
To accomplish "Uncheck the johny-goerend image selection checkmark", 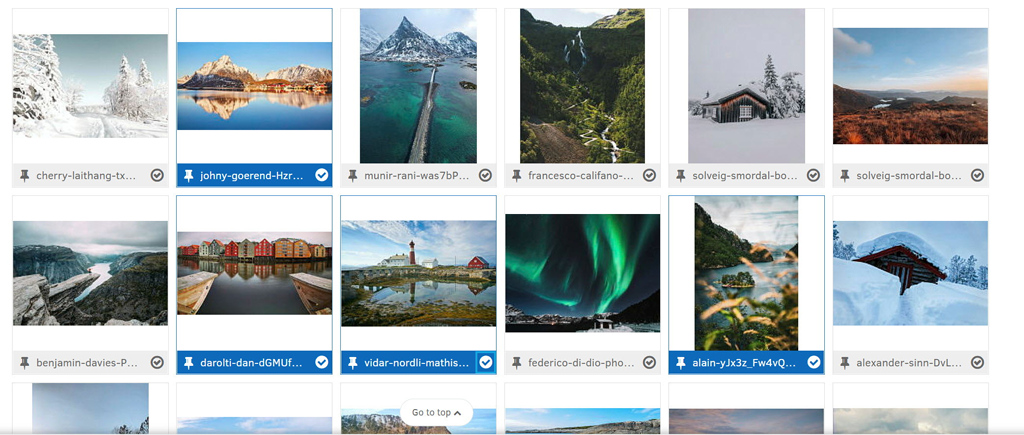I will (321, 175).
